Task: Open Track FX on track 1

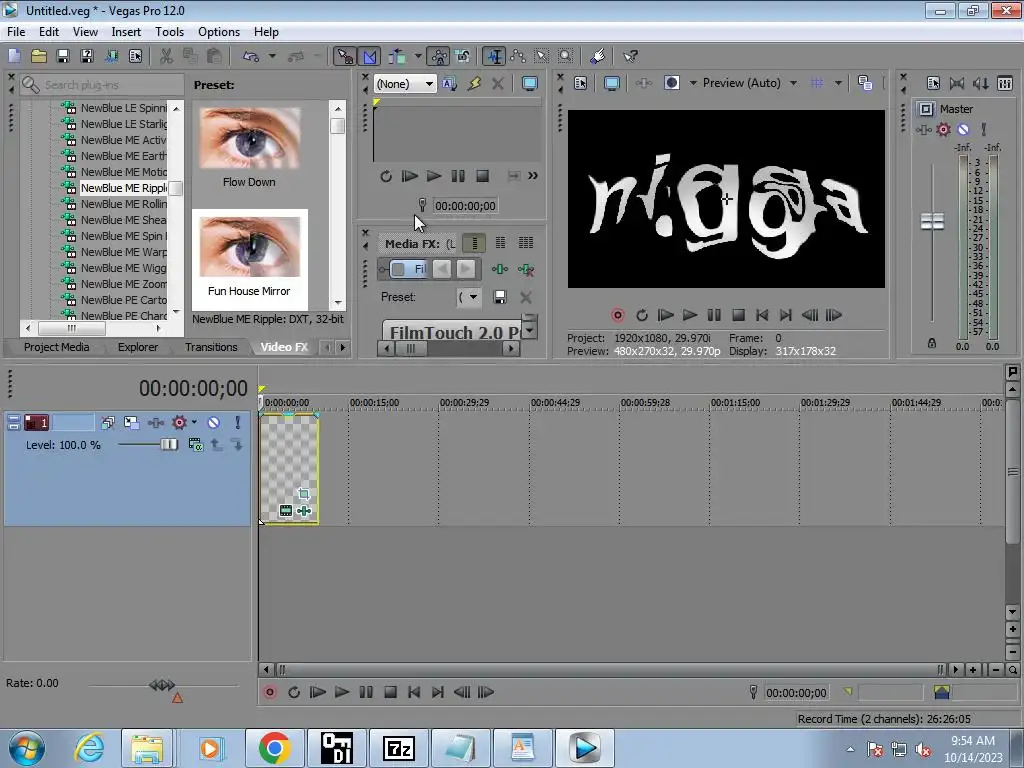Action: (x=156, y=423)
